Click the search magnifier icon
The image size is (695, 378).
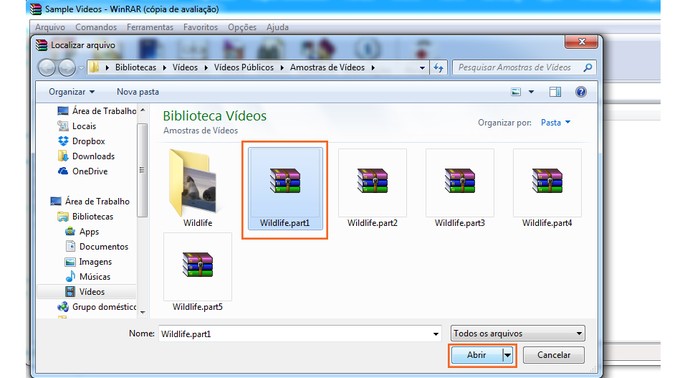tap(588, 68)
